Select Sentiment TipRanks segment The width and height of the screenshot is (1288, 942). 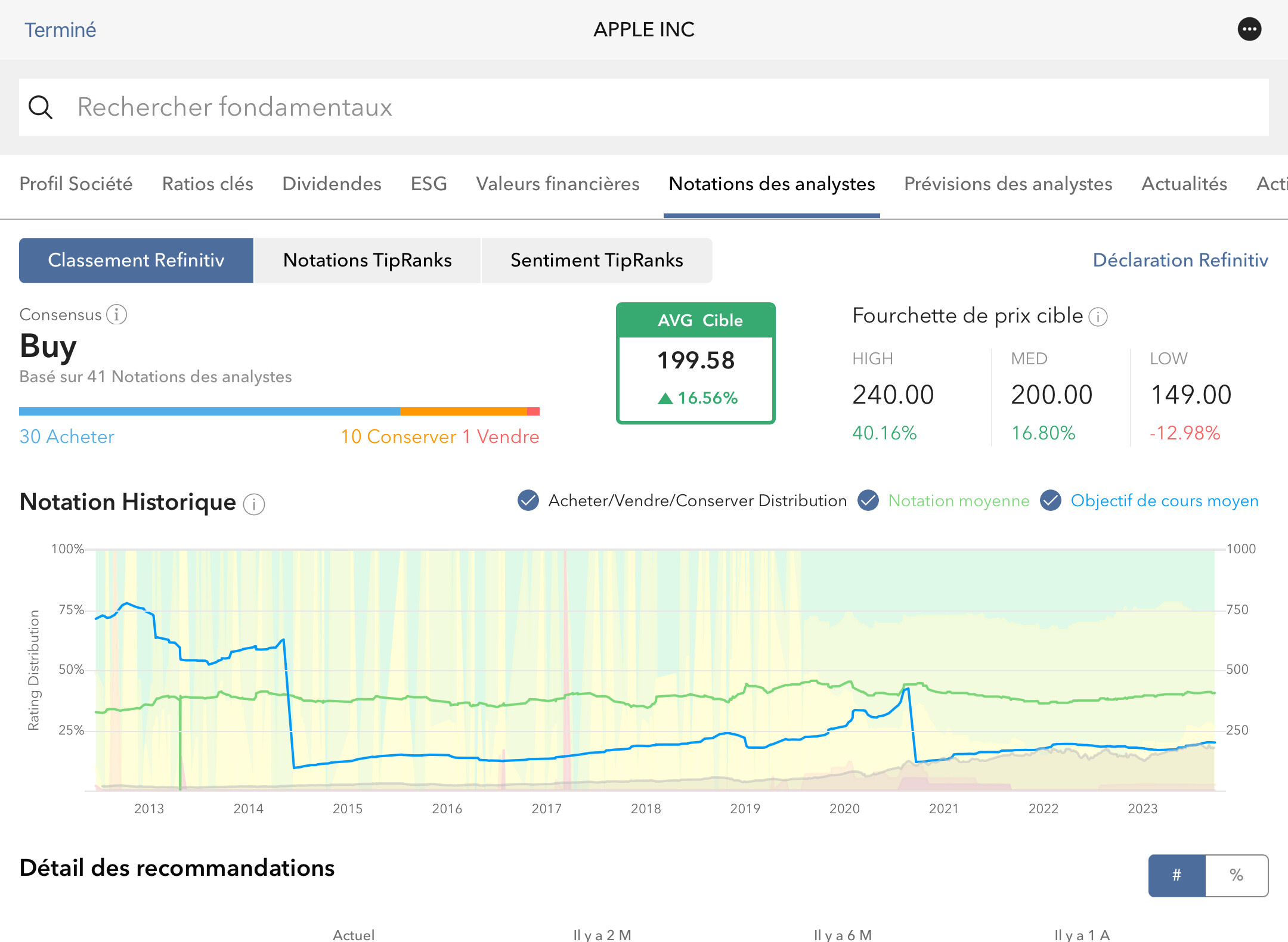click(x=596, y=261)
